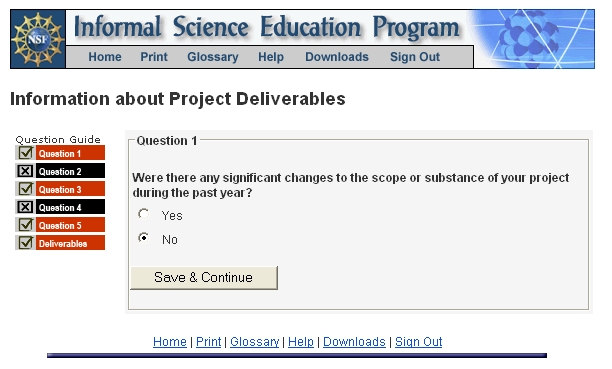
Task: Click the X icon beside Question 4
Action: coord(25,207)
